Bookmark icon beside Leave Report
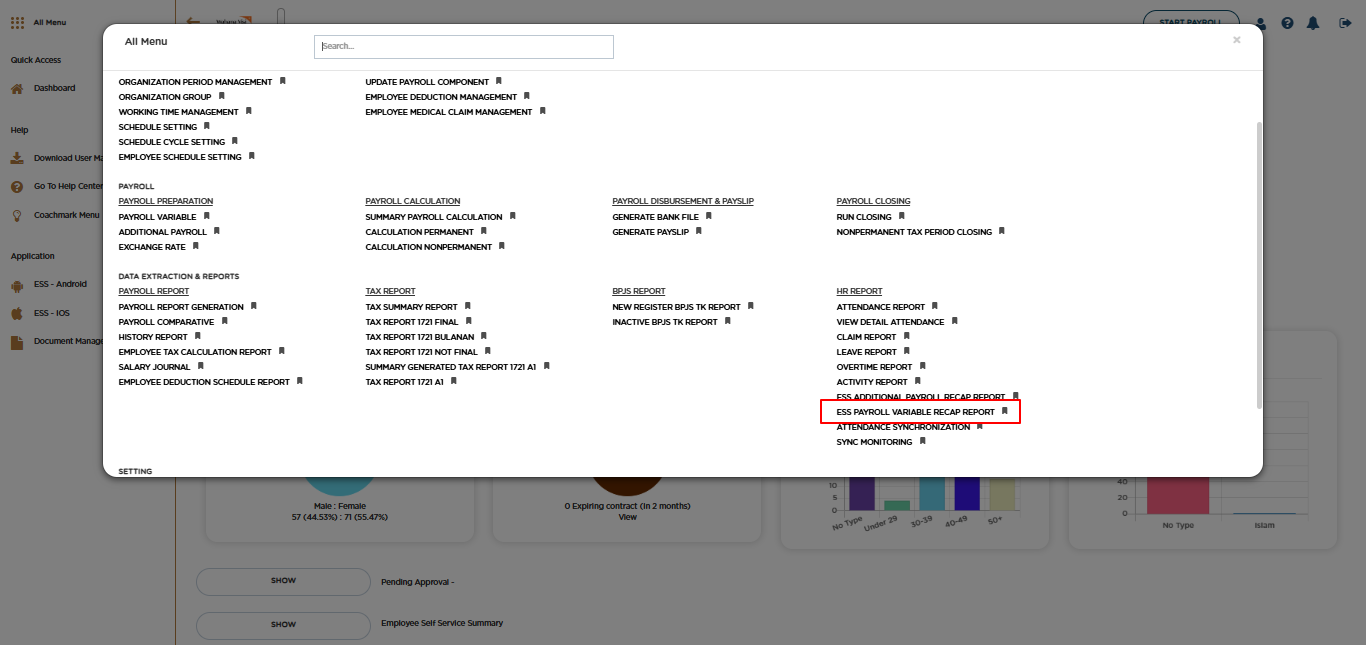The height and width of the screenshot is (645, 1366). tap(907, 351)
